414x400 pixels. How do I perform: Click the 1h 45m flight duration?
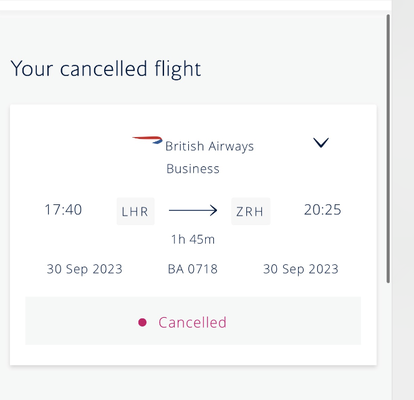tap(193, 239)
